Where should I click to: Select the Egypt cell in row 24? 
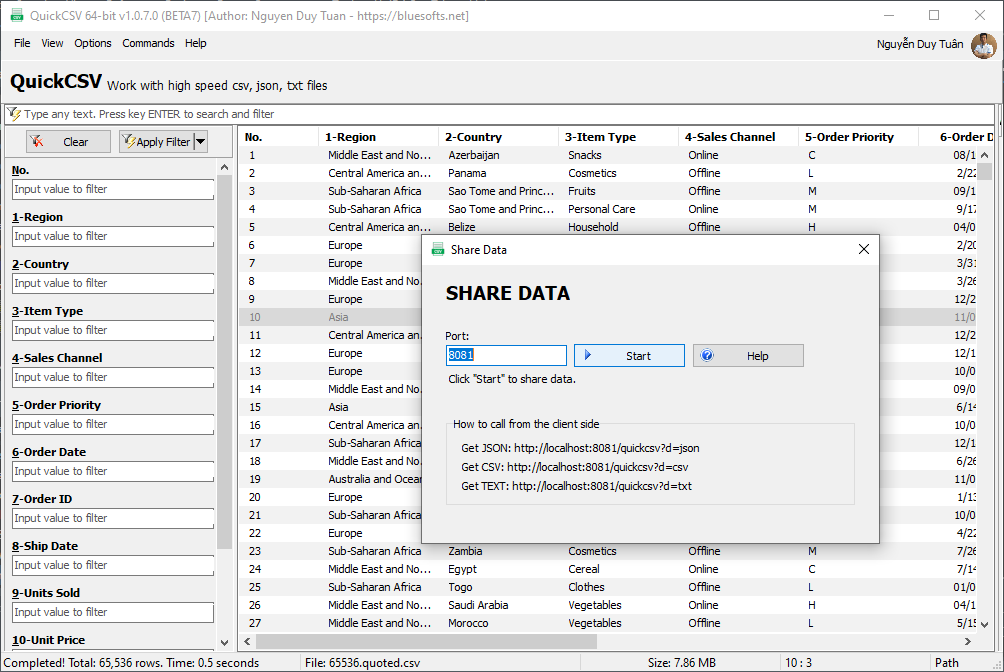click(462, 569)
